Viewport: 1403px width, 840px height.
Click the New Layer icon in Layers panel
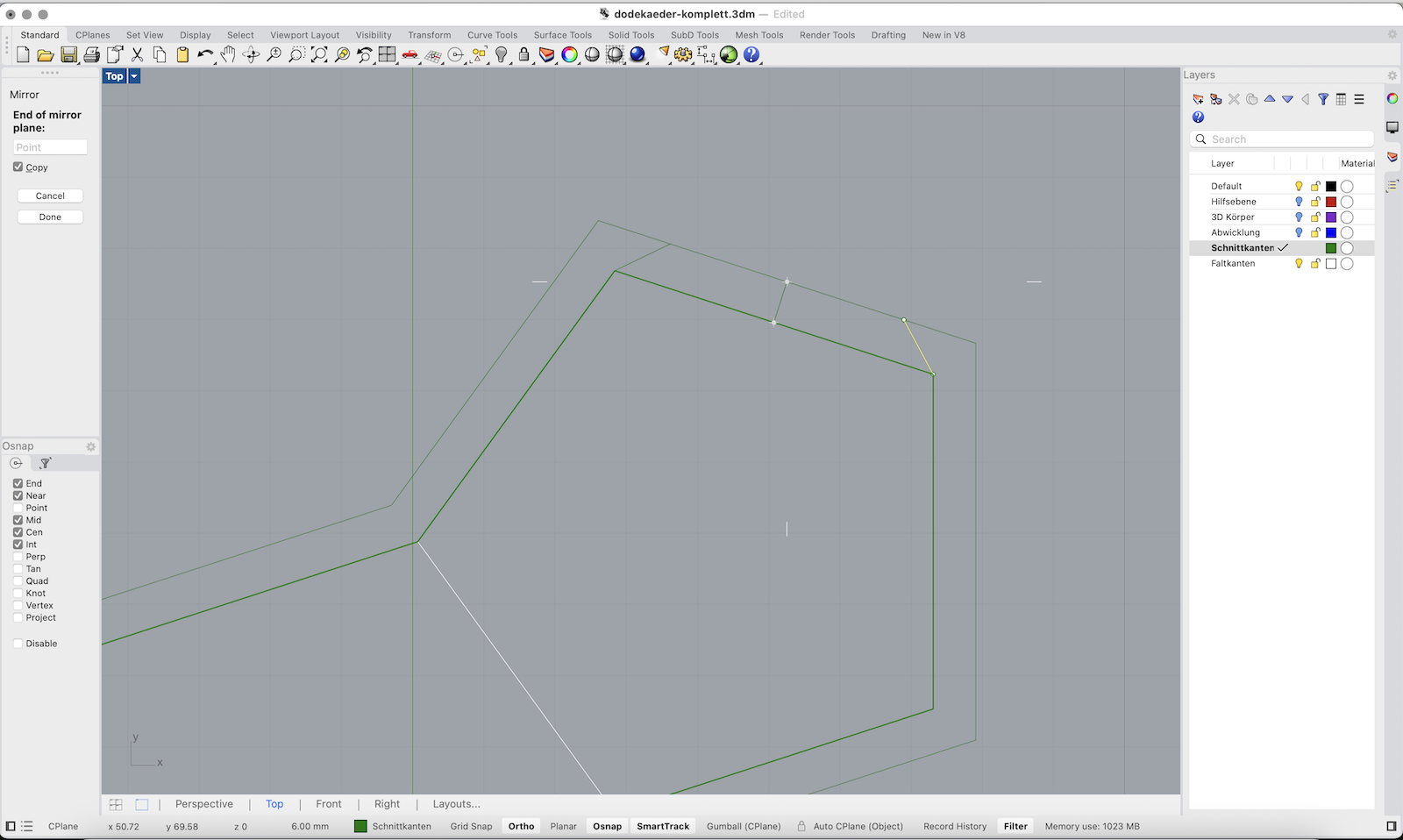coord(1198,99)
